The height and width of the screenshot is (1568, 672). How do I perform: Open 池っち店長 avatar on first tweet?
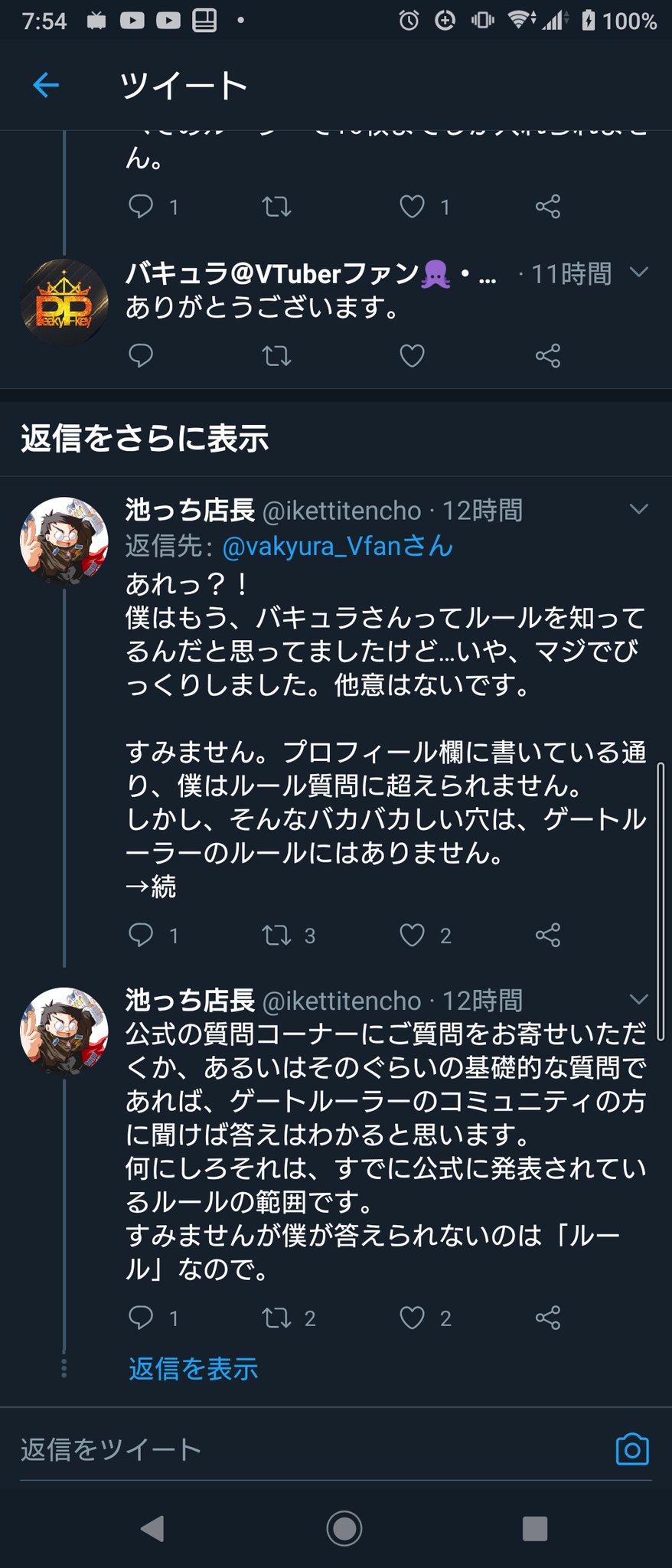pyautogui.click(x=64, y=541)
